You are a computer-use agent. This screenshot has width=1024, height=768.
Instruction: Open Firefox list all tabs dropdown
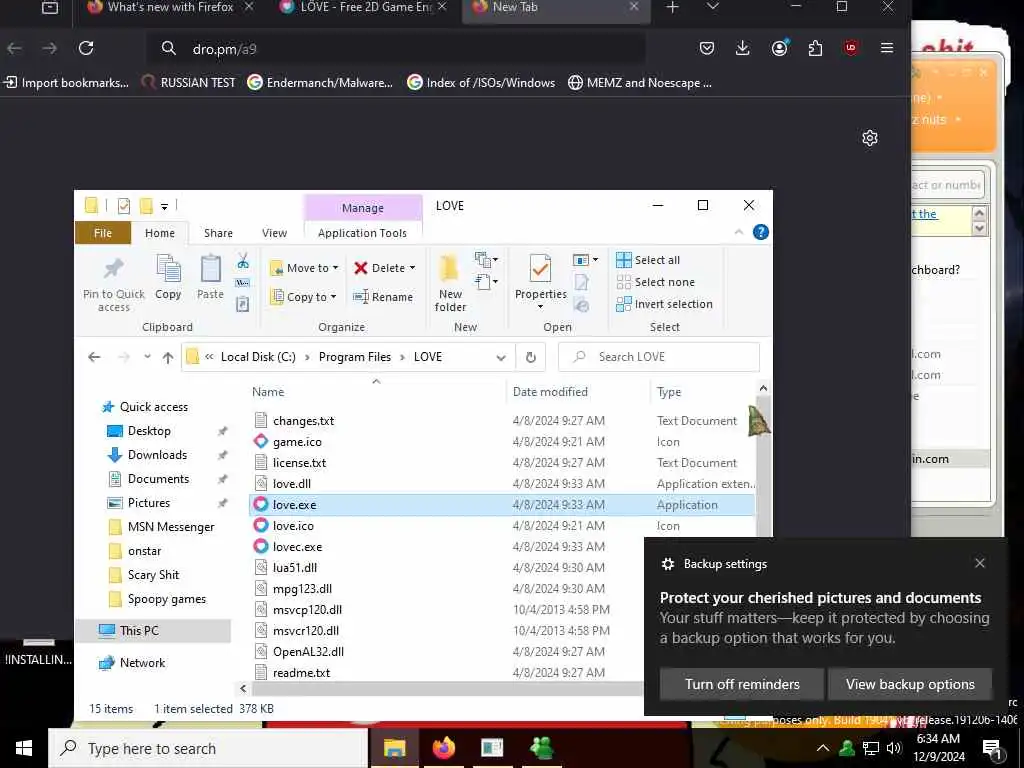[713, 7]
